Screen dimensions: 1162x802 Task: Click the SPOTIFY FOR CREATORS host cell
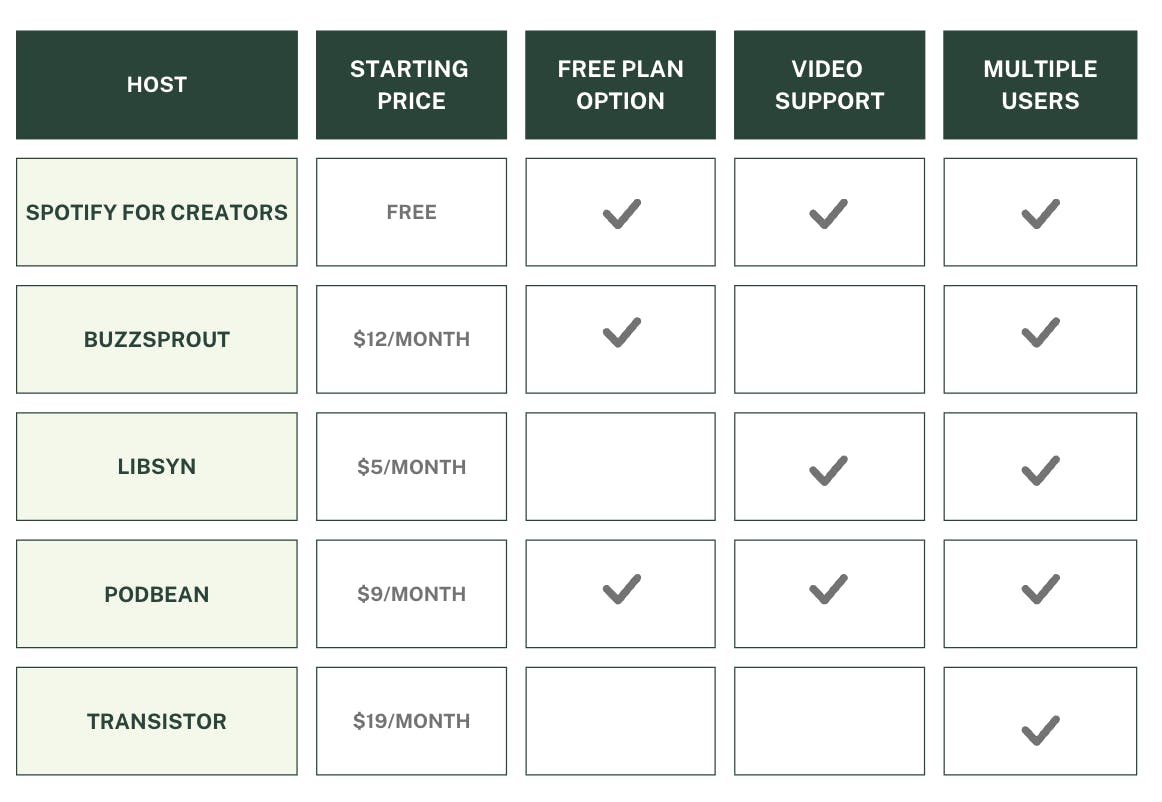tap(157, 212)
